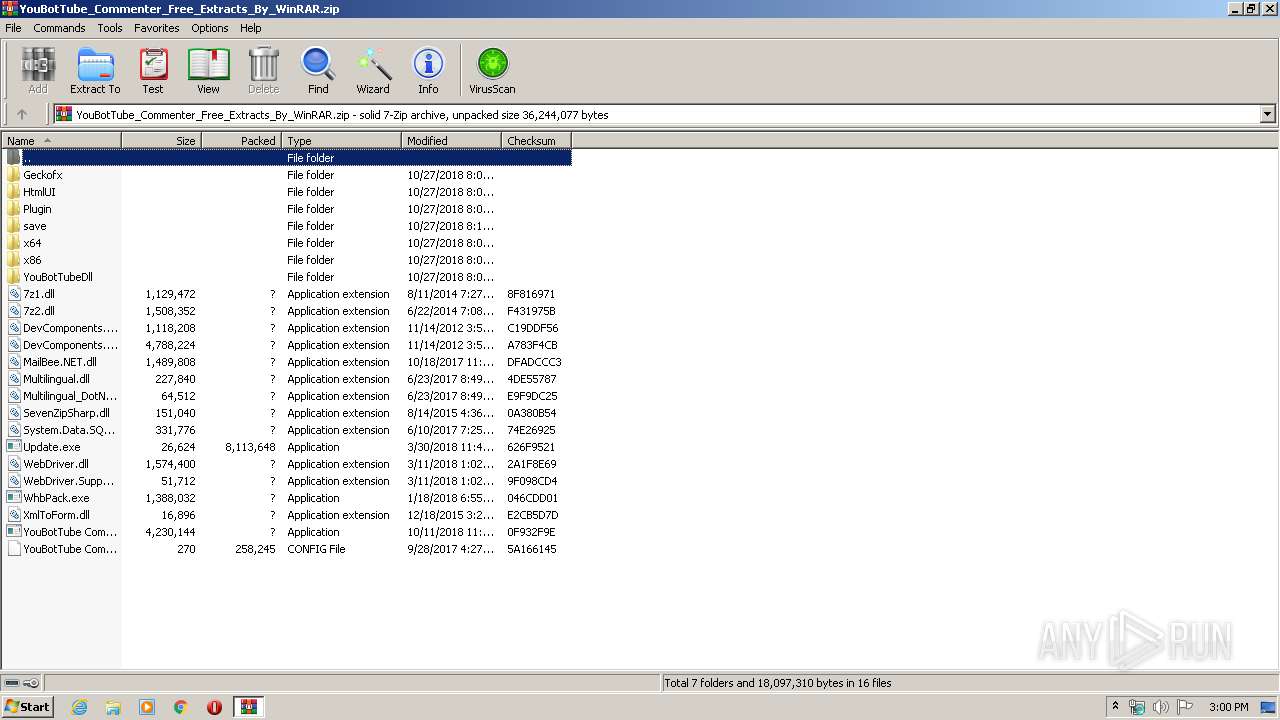Select file sized 4,788,224
1280x720 pixels.
(287, 345)
